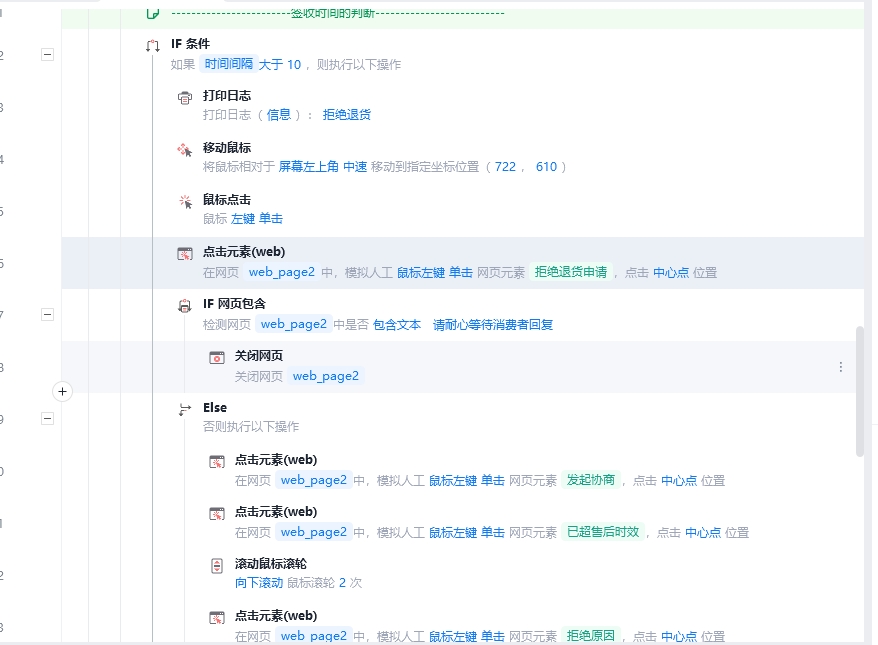The height and width of the screenshot is (645, 878).
Task: Click the icon of 已超售后时效 click-element step
Action: click(x=216, y=514)
